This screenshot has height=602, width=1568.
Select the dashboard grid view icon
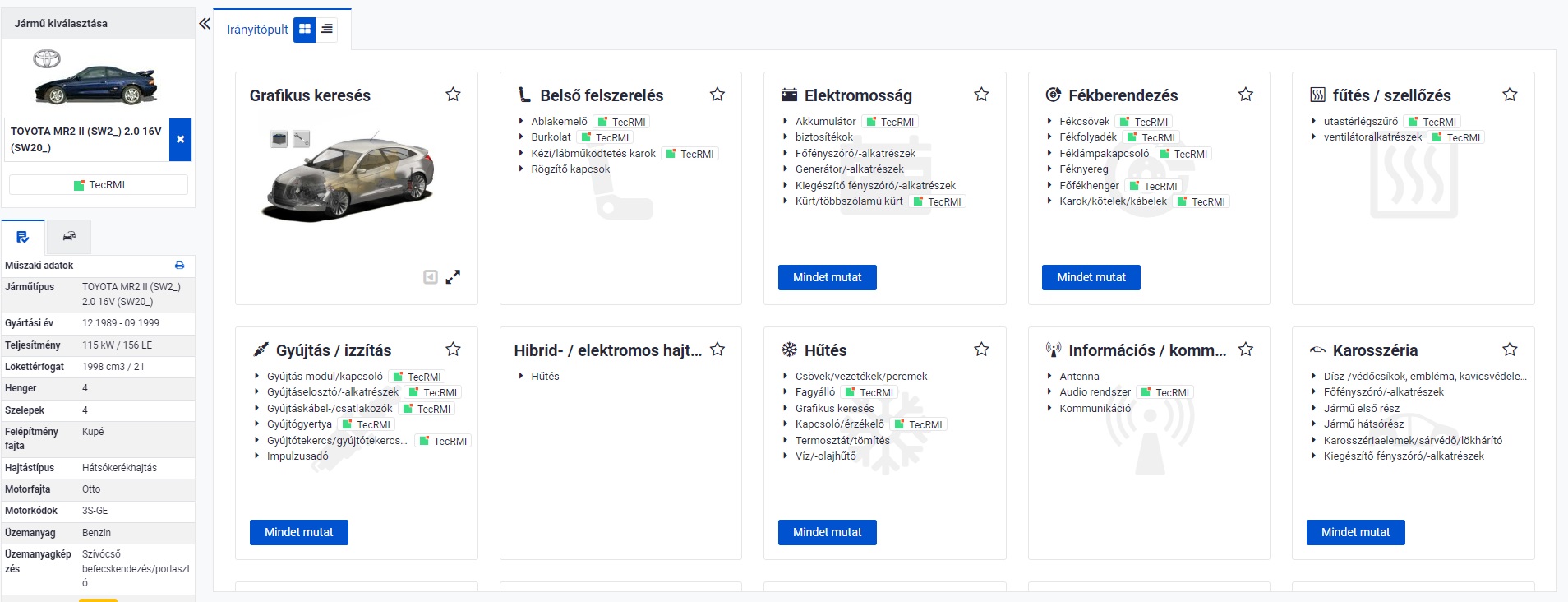coord(305,30)
